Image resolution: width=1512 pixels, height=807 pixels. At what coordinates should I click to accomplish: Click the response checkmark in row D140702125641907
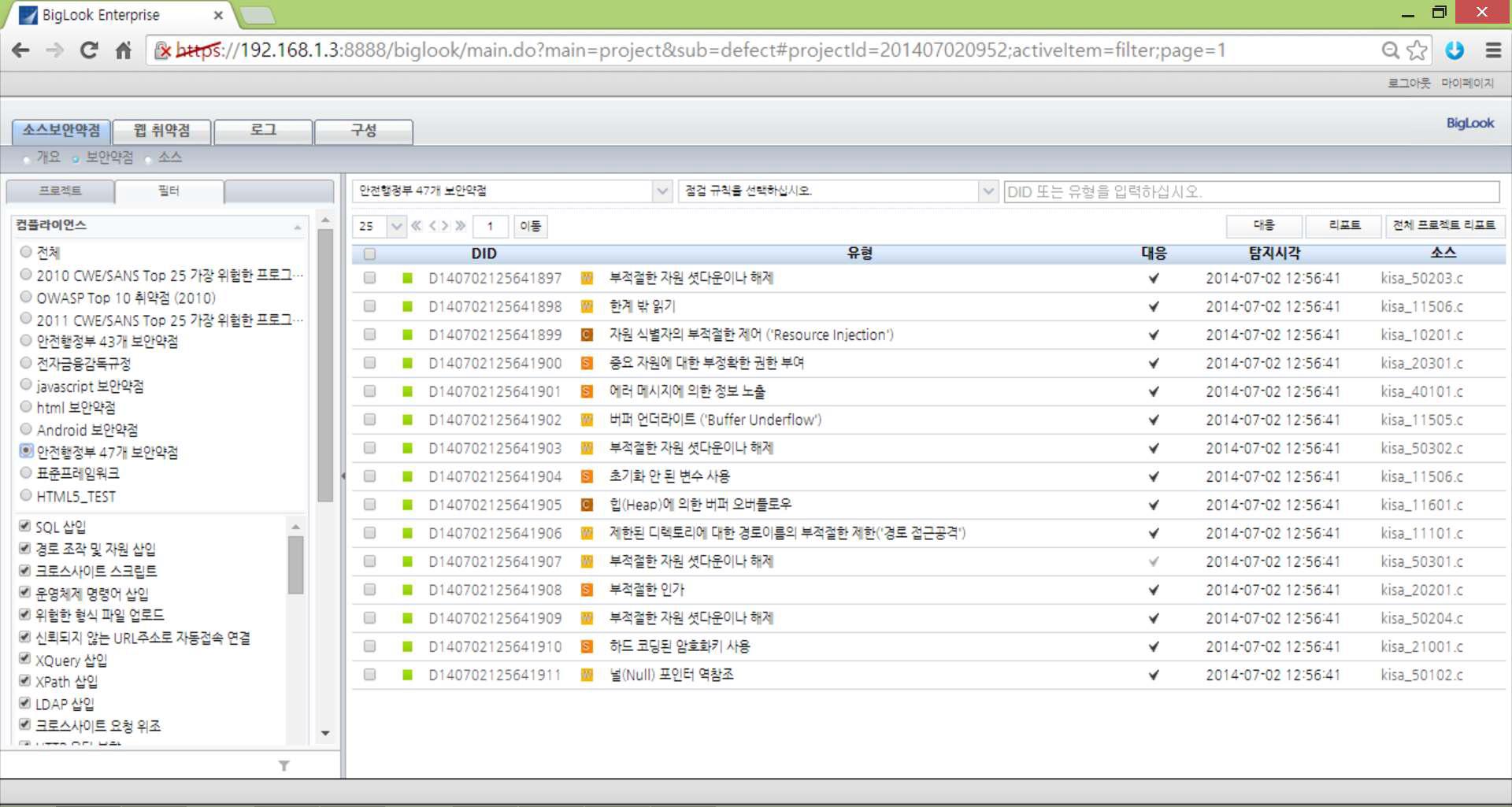(x=1154, y=561)
